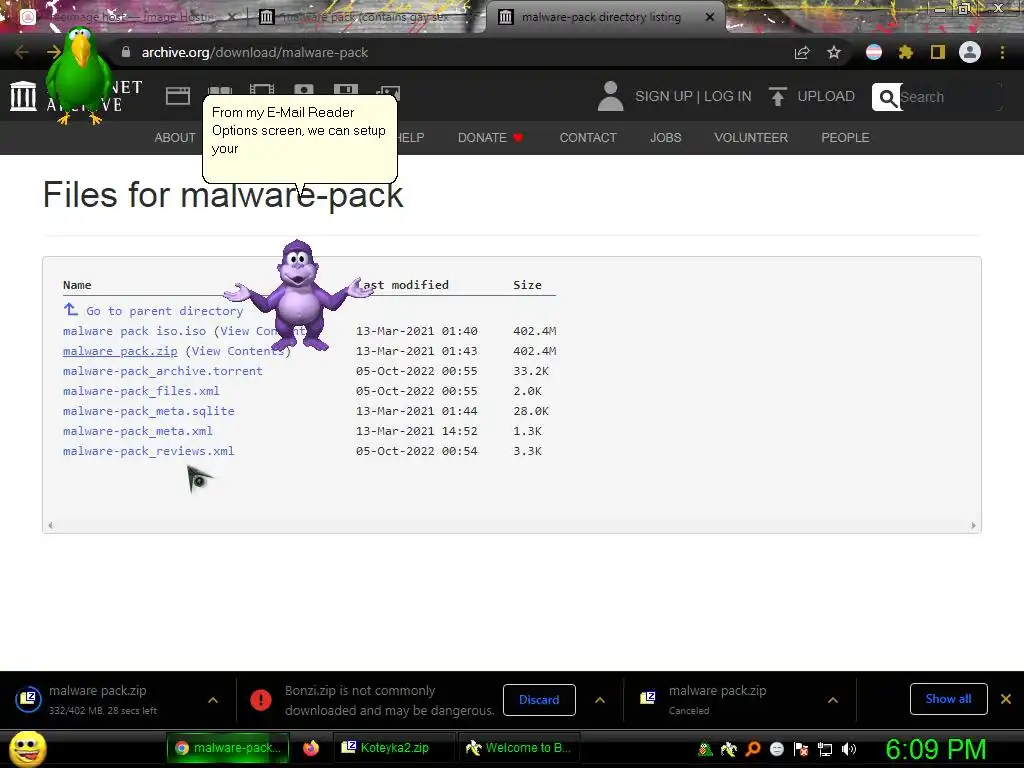Click Show all downloads
This screenshot has width=1024, height=768.
pos(948,699)
